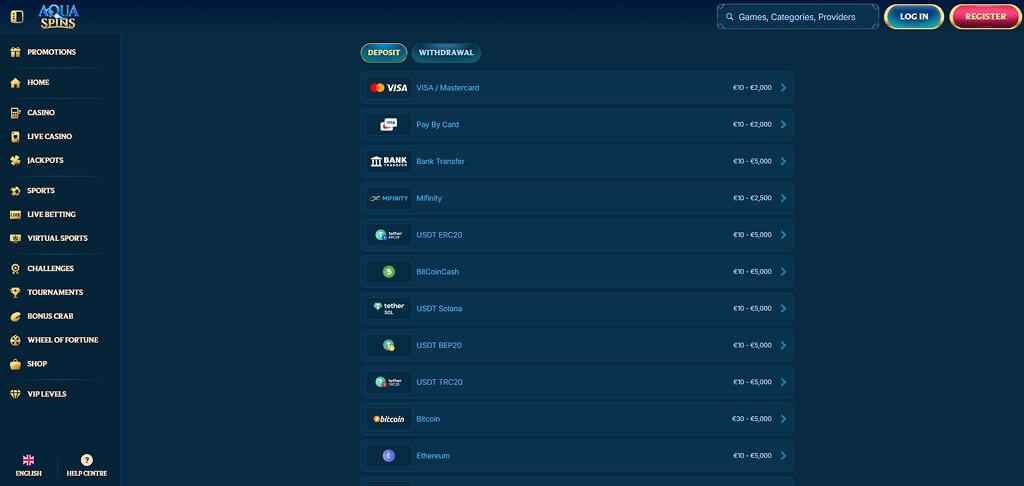Open Promotions gift icon
1024x486 pixels.
tap(16, 52)
